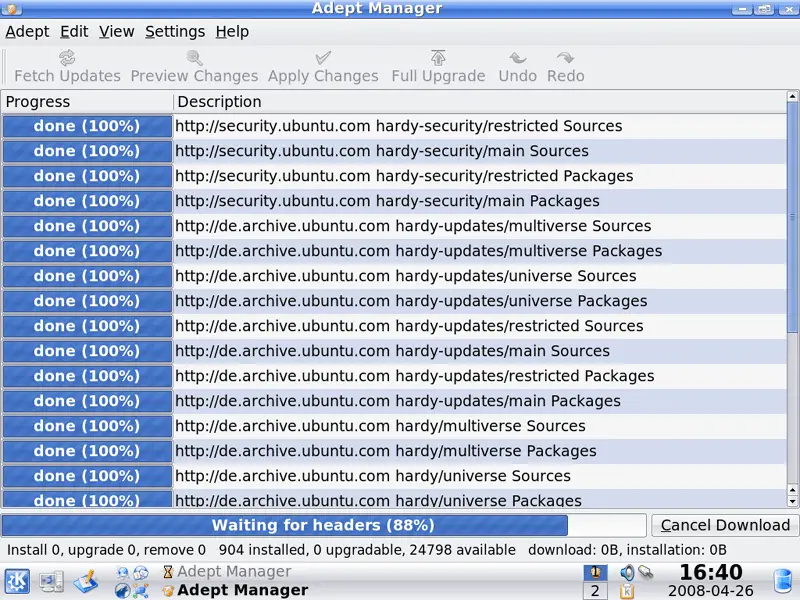Click the Adept window menu icon in title bar
The image size is (800, 600).
click(x=12, y=8)
